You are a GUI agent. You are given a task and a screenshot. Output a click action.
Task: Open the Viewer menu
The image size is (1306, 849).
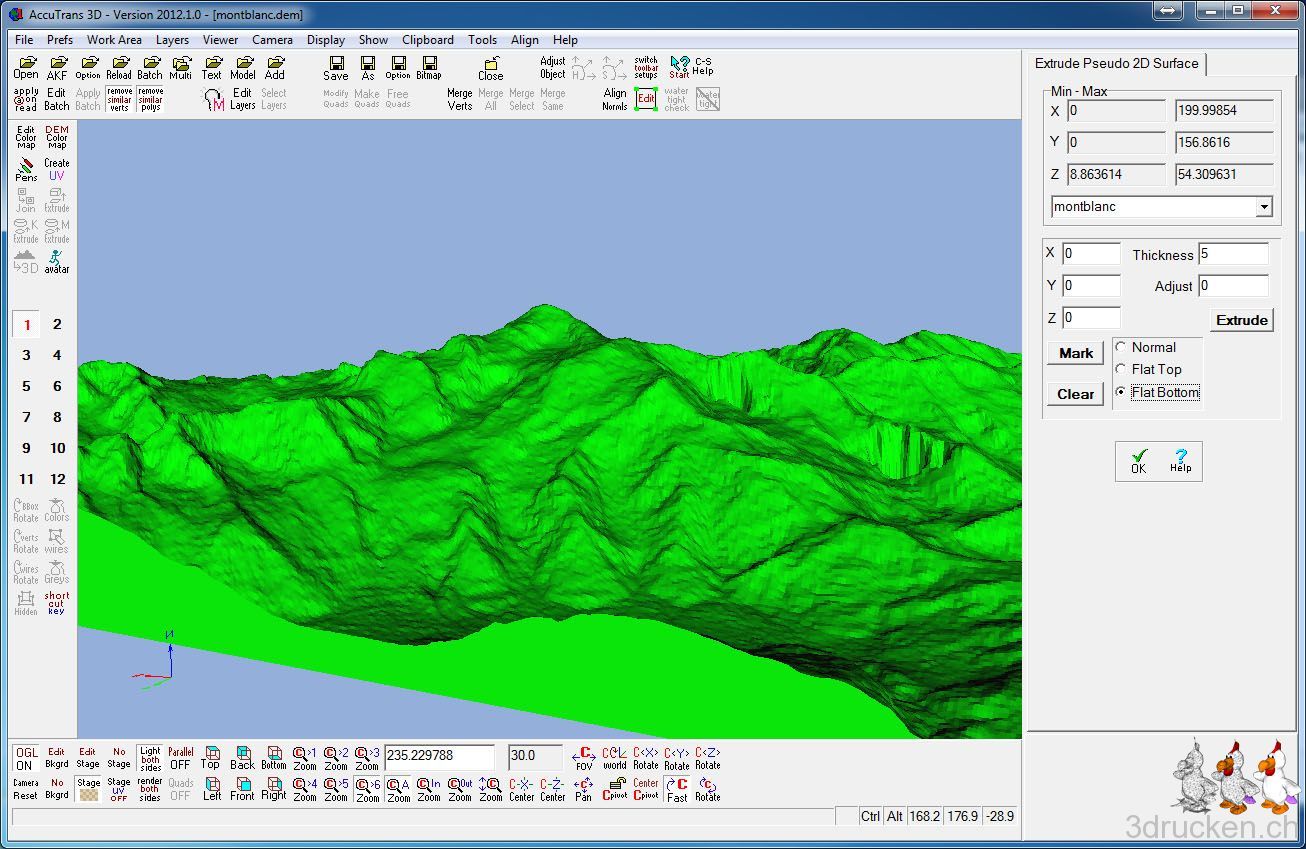click(x=220, y=40)
